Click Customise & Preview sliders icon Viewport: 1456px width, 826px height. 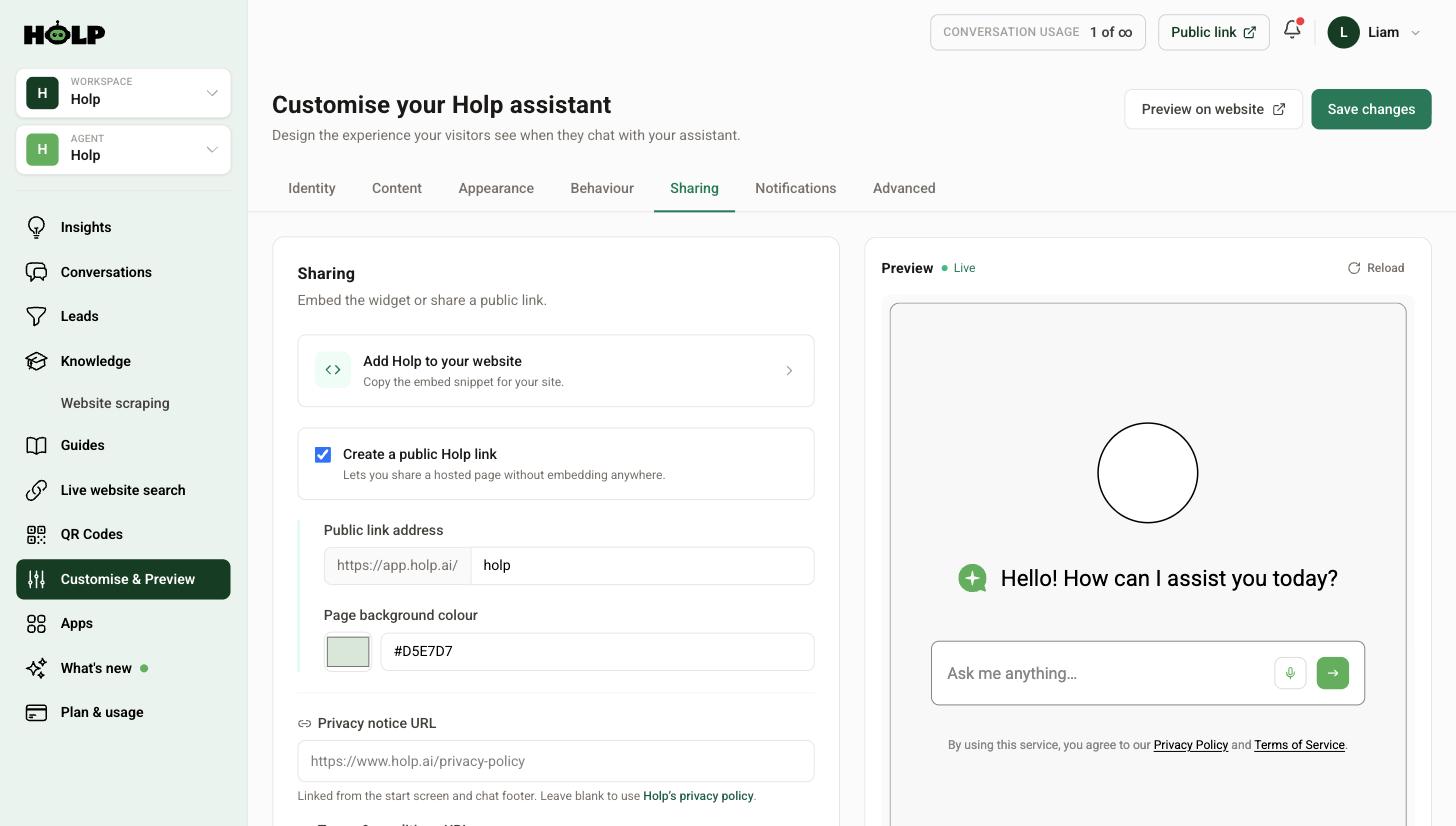coord(36,579)
